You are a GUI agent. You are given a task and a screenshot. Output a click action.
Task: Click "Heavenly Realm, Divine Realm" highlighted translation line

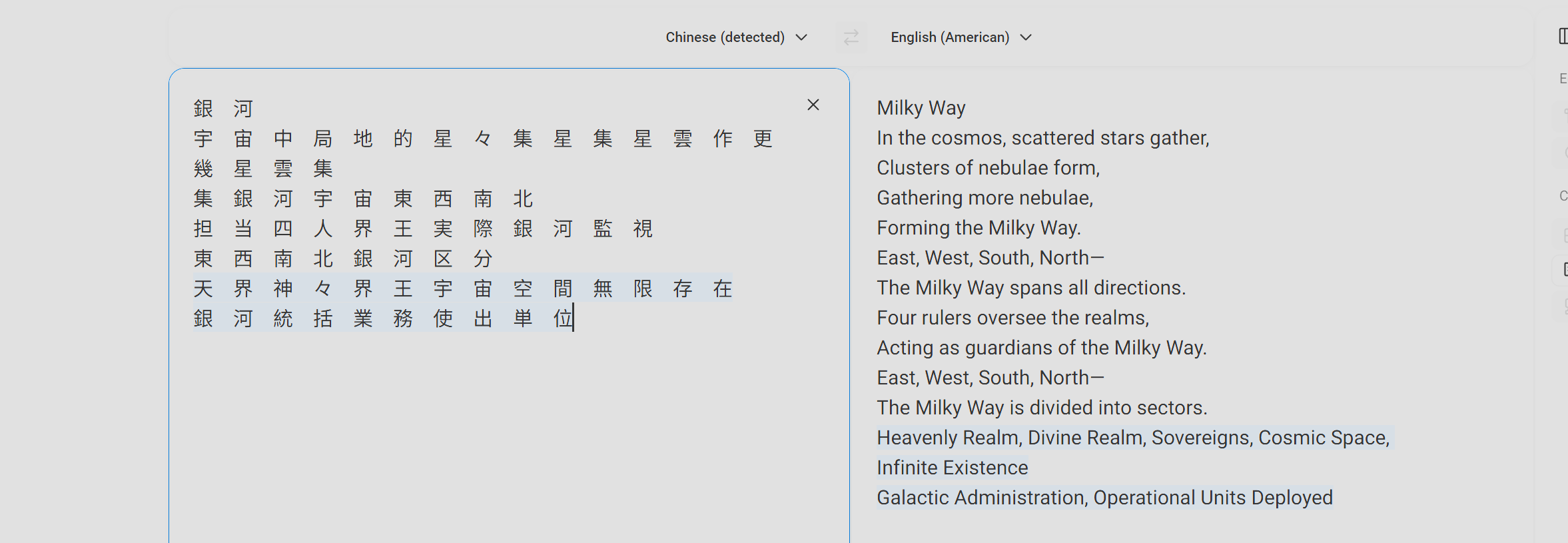coord(1133,438)
